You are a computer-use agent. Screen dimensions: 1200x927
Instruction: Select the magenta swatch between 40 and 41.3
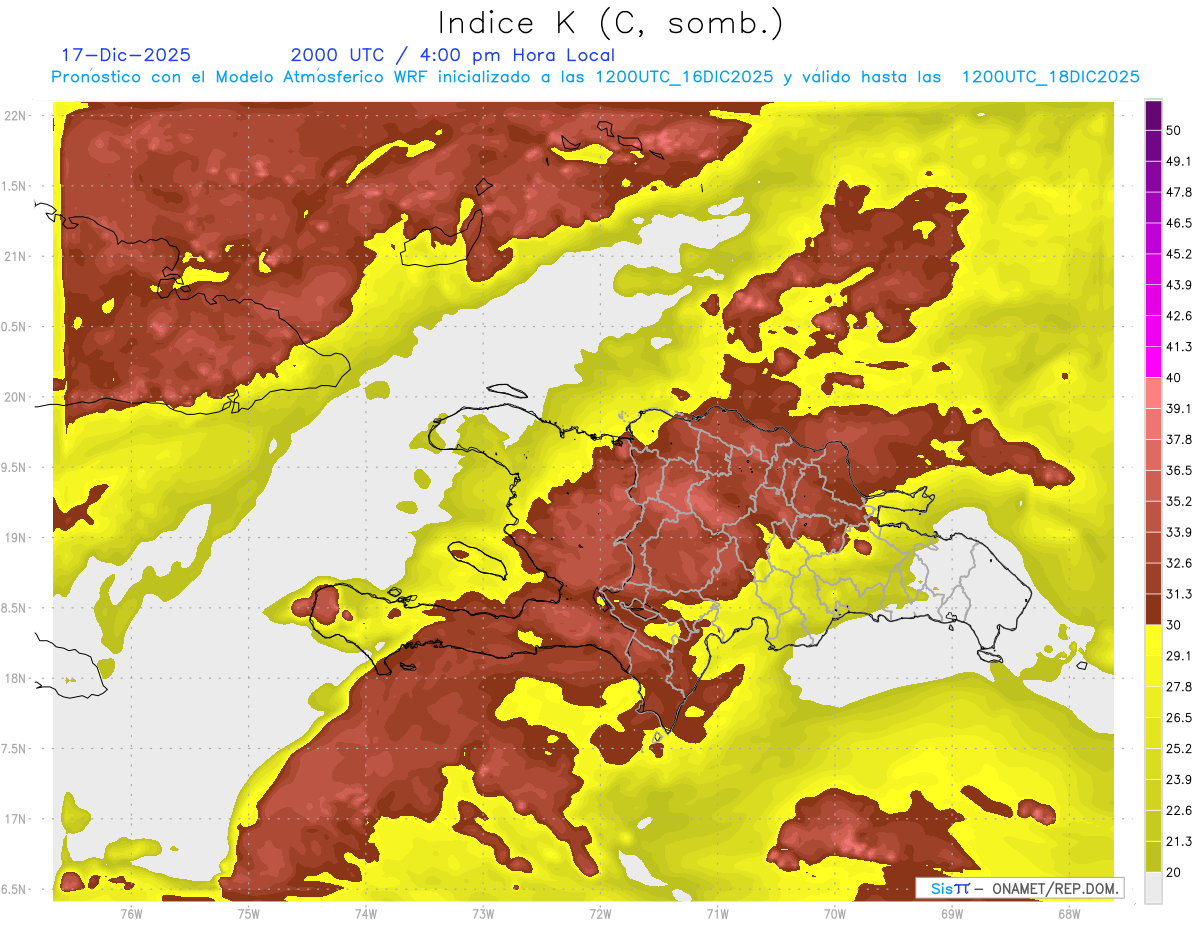(x=1153, y=362)
